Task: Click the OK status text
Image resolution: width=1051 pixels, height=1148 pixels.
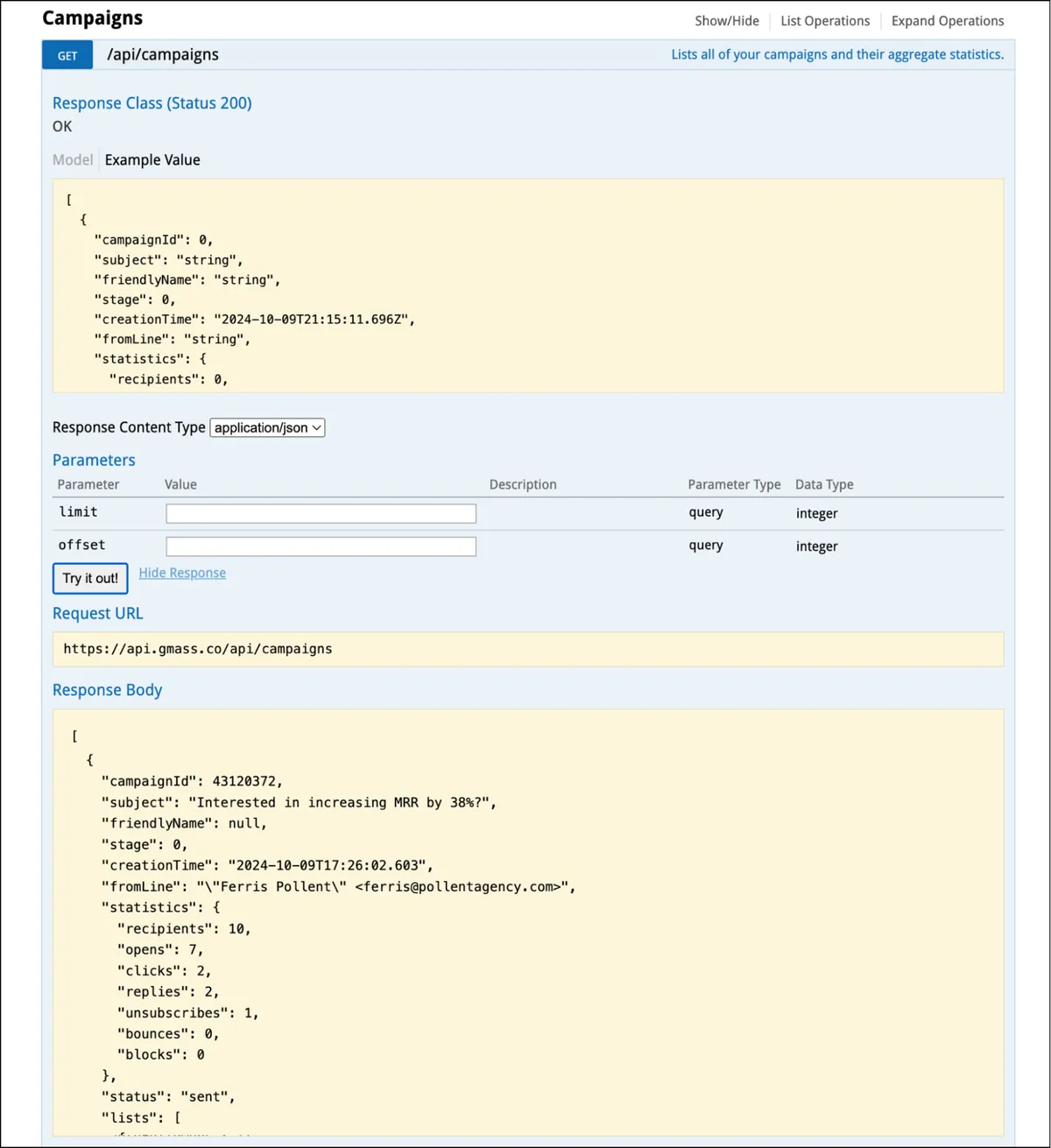Action: coord(62,126)
